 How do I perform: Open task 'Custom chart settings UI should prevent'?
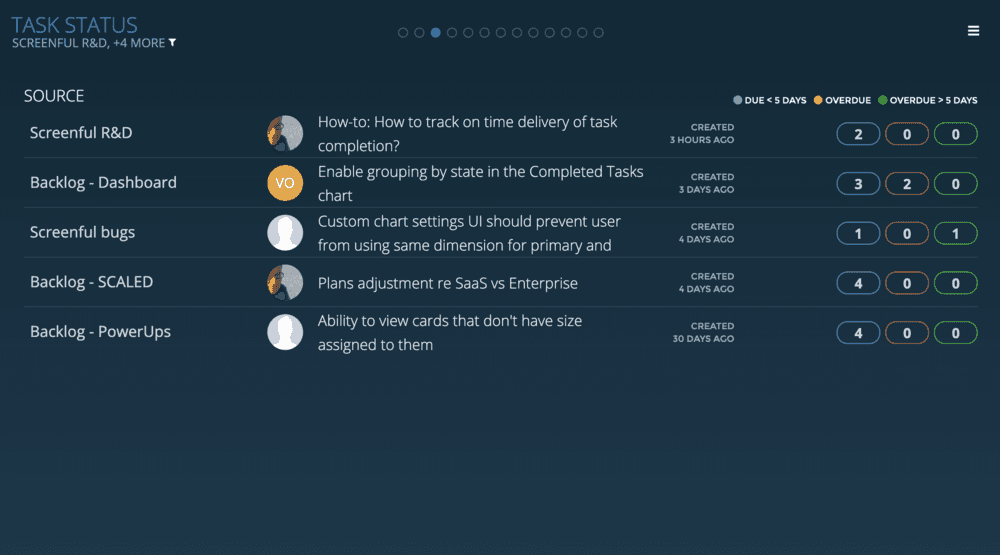click(x=469, y=233)
